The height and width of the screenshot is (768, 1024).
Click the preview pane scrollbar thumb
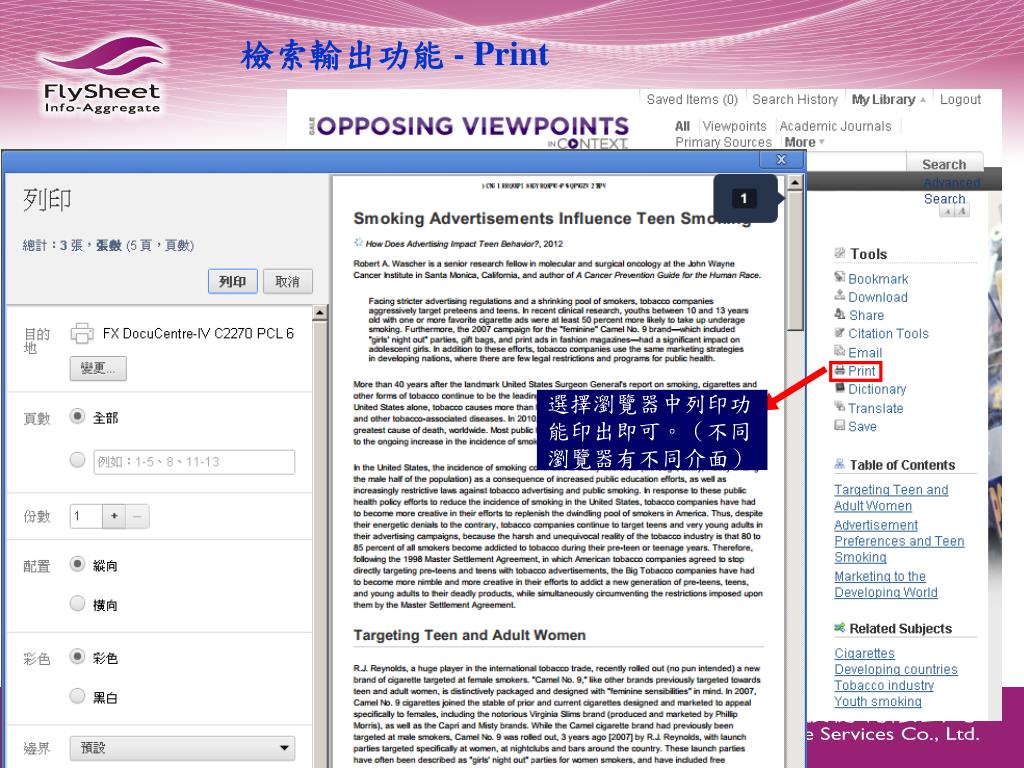click(795, 261)
